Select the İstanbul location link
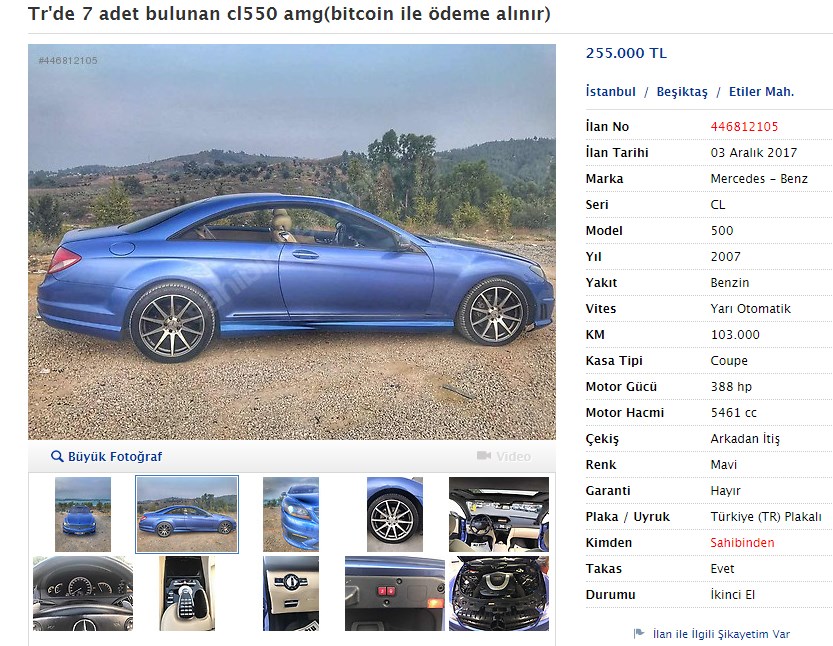The height and width of the screenshot is (646, 833). coord(610,91)
